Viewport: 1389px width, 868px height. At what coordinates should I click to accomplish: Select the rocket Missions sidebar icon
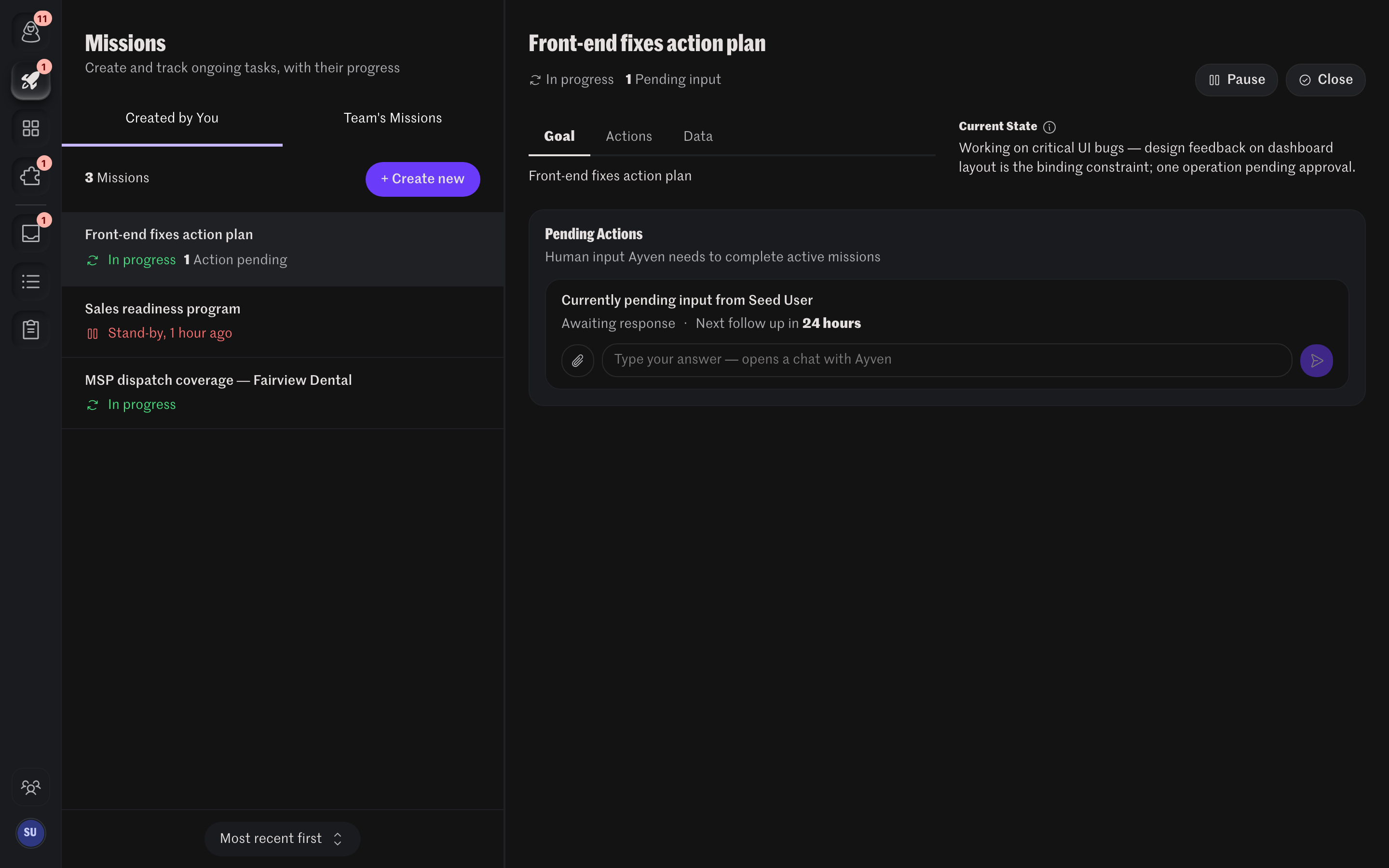(30, 81)
